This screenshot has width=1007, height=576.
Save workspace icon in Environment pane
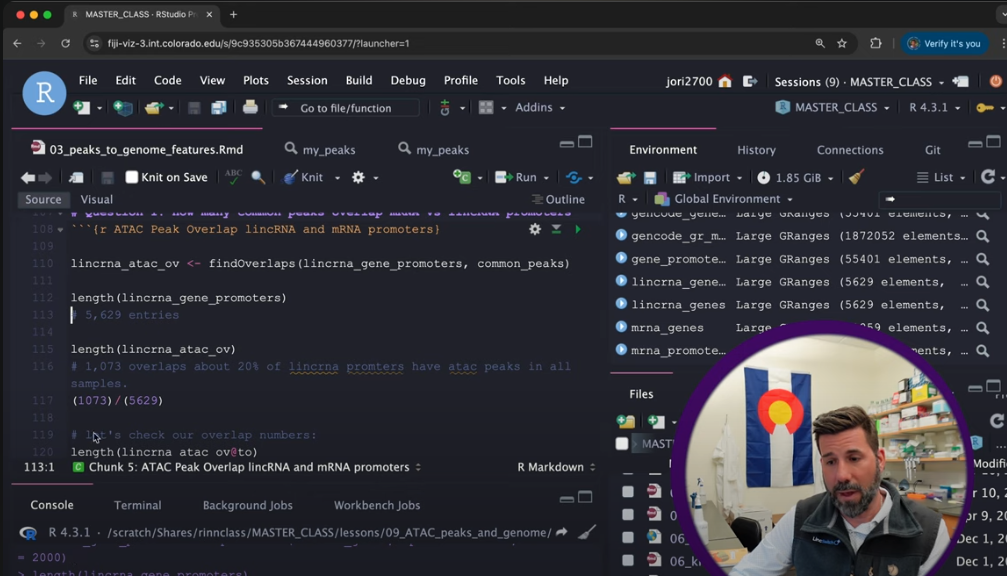tap(650, 177)
